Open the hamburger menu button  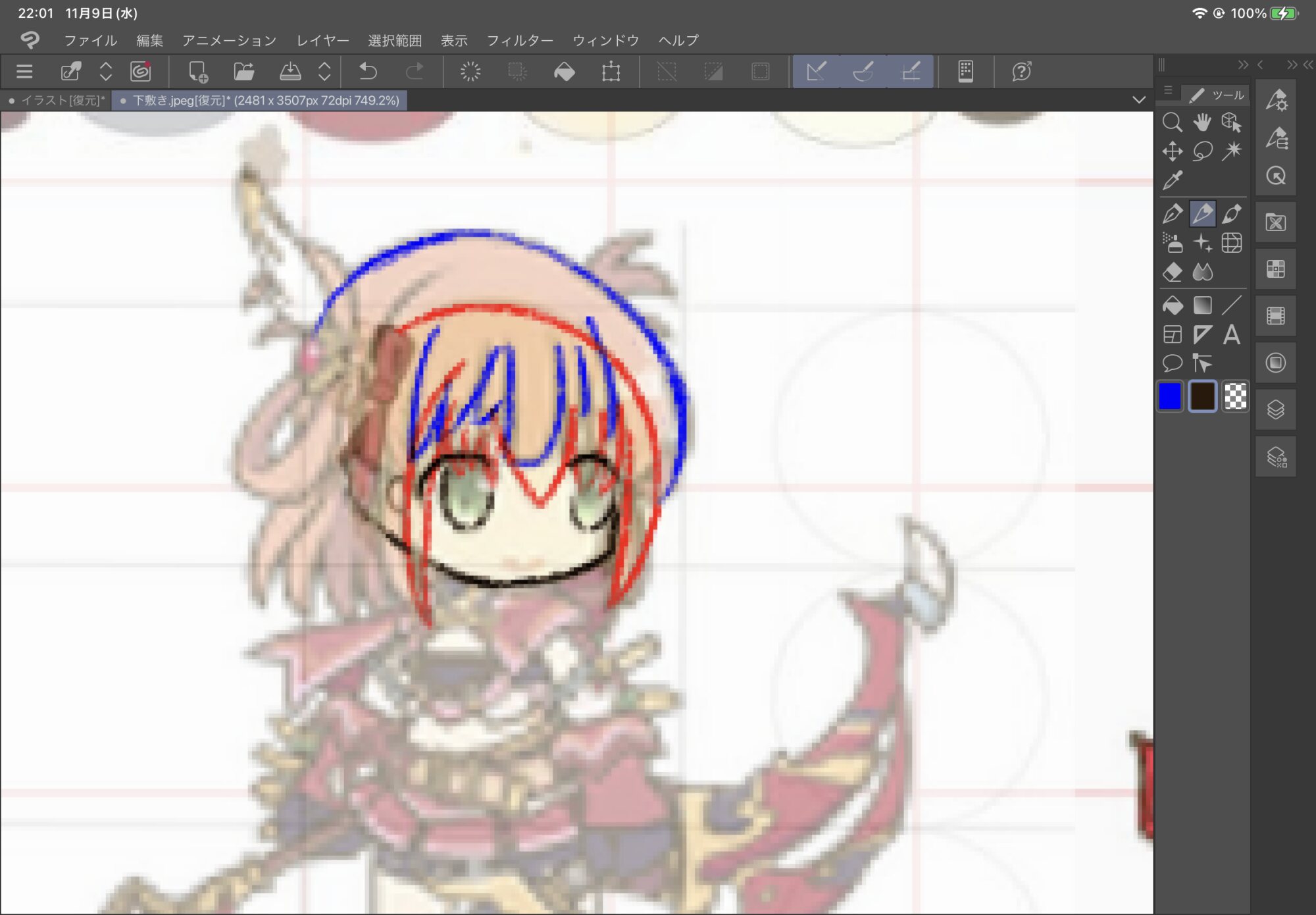pos(24,71)
